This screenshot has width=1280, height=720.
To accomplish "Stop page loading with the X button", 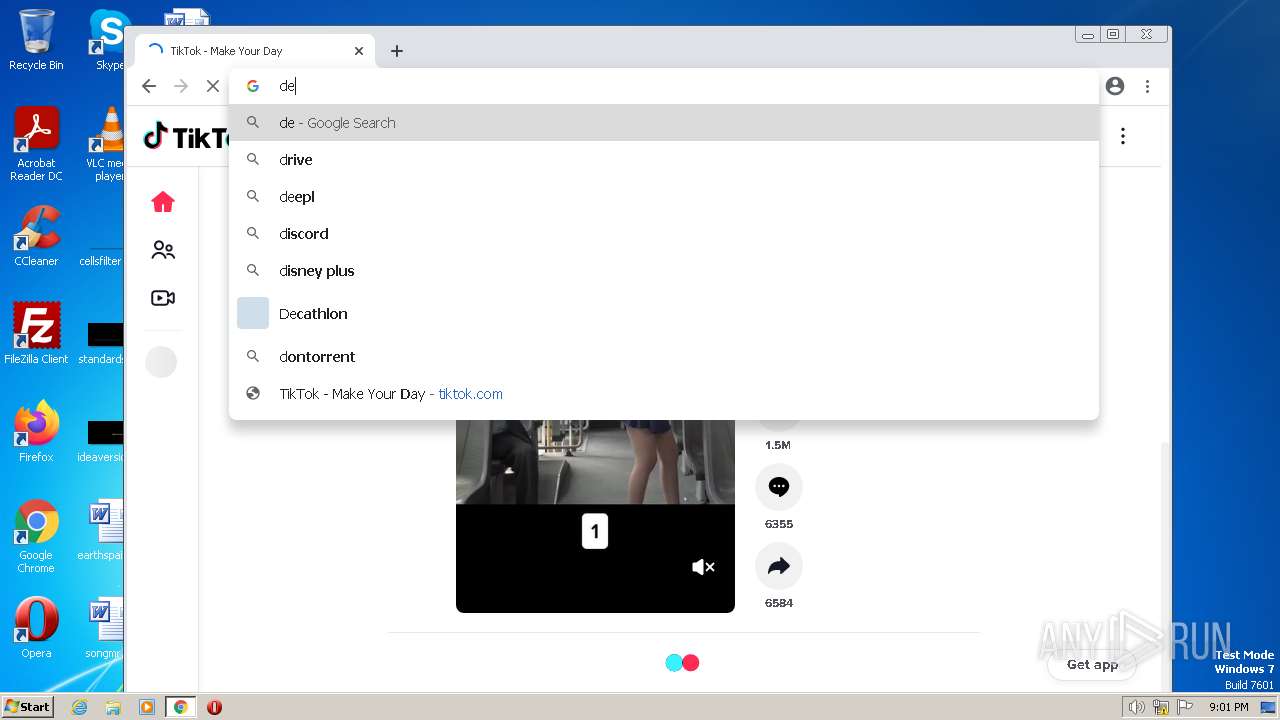I will [x=213, y=86].
